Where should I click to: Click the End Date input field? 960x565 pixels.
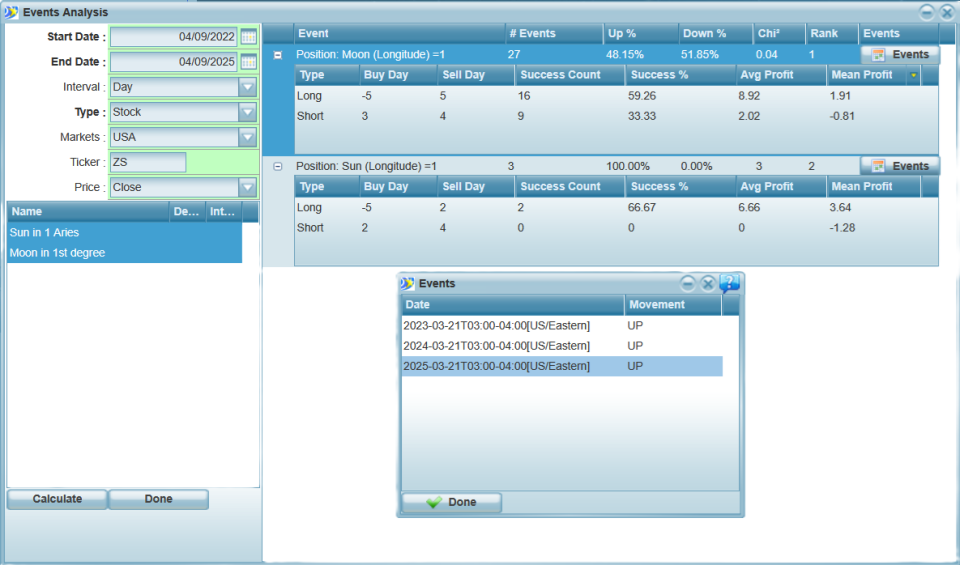pos(174,62)
